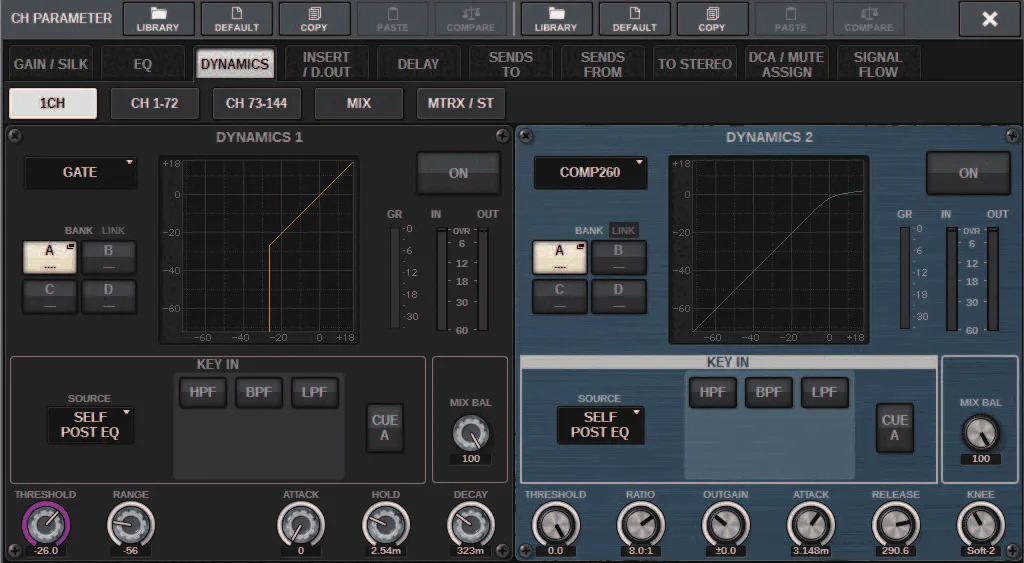Viewport: 1024px width, 563px height.
Task: Open the GATE type dropdown in Dynamics 1
Action: click(80, 172)
